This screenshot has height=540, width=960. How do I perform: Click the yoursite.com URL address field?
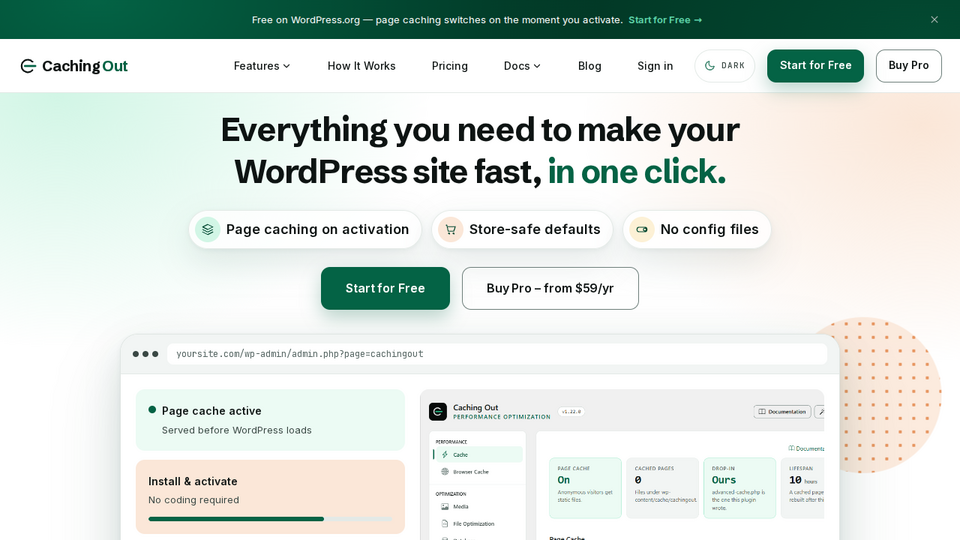[497, 354]
